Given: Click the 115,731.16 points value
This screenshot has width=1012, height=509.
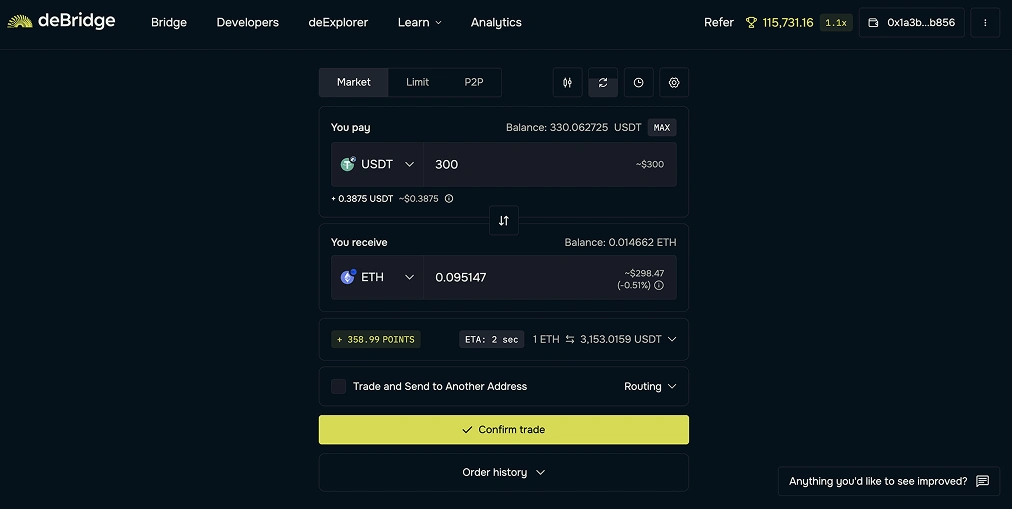Looking at the screenshot, I should [788, 23].
